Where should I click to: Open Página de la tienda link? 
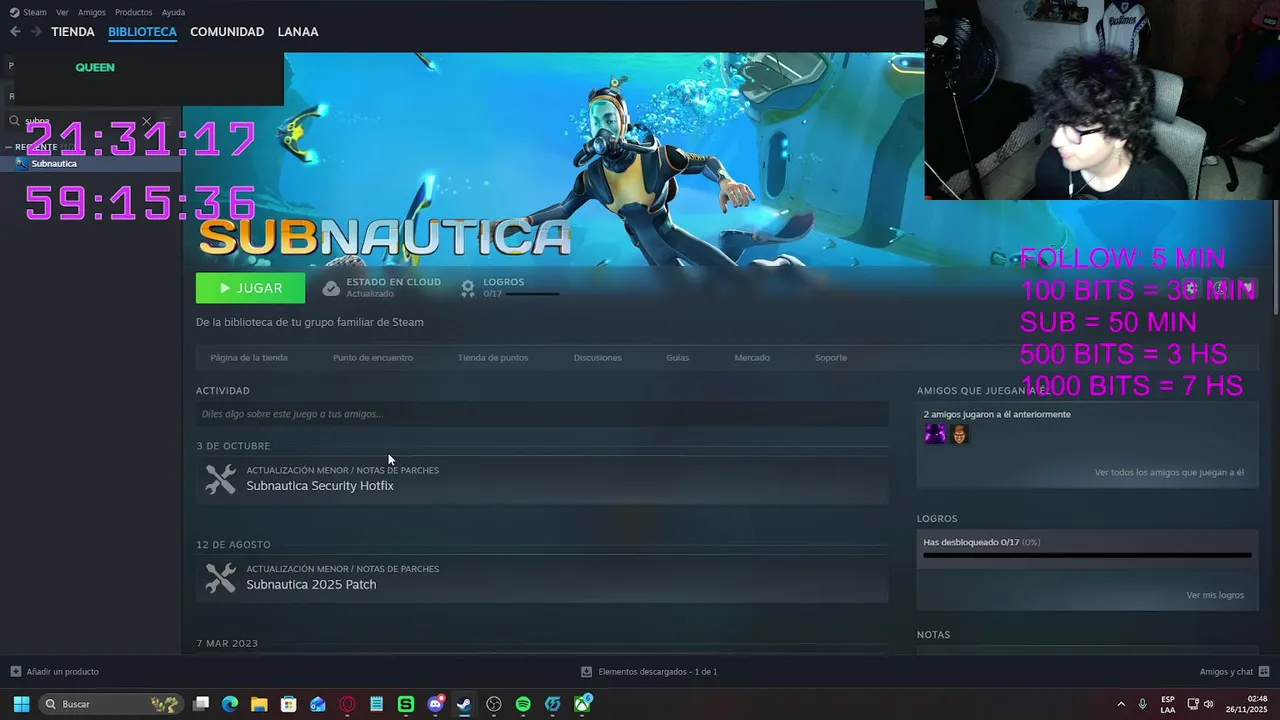tap(249, 357)
